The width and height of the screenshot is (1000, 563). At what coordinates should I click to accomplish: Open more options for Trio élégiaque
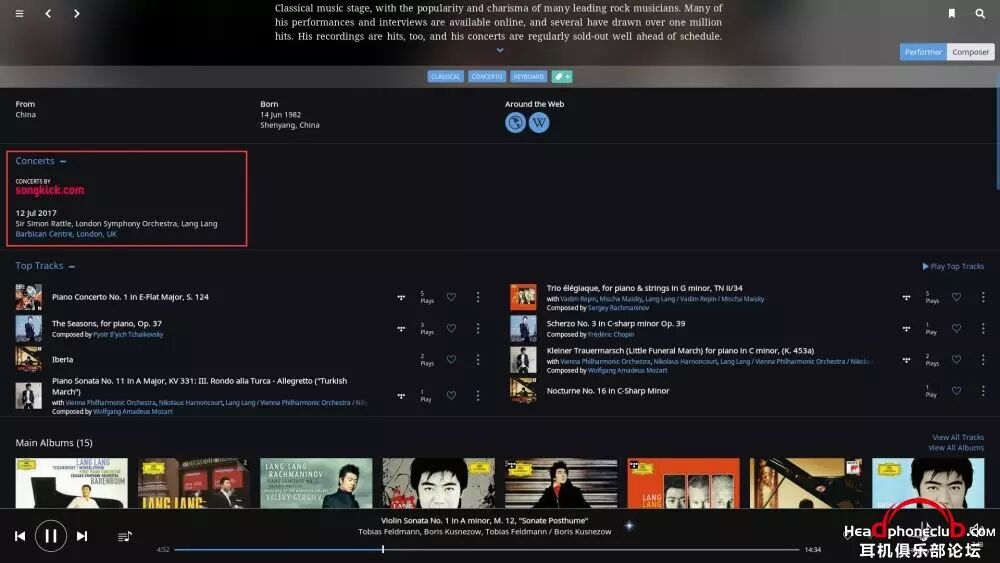[983, 297]
